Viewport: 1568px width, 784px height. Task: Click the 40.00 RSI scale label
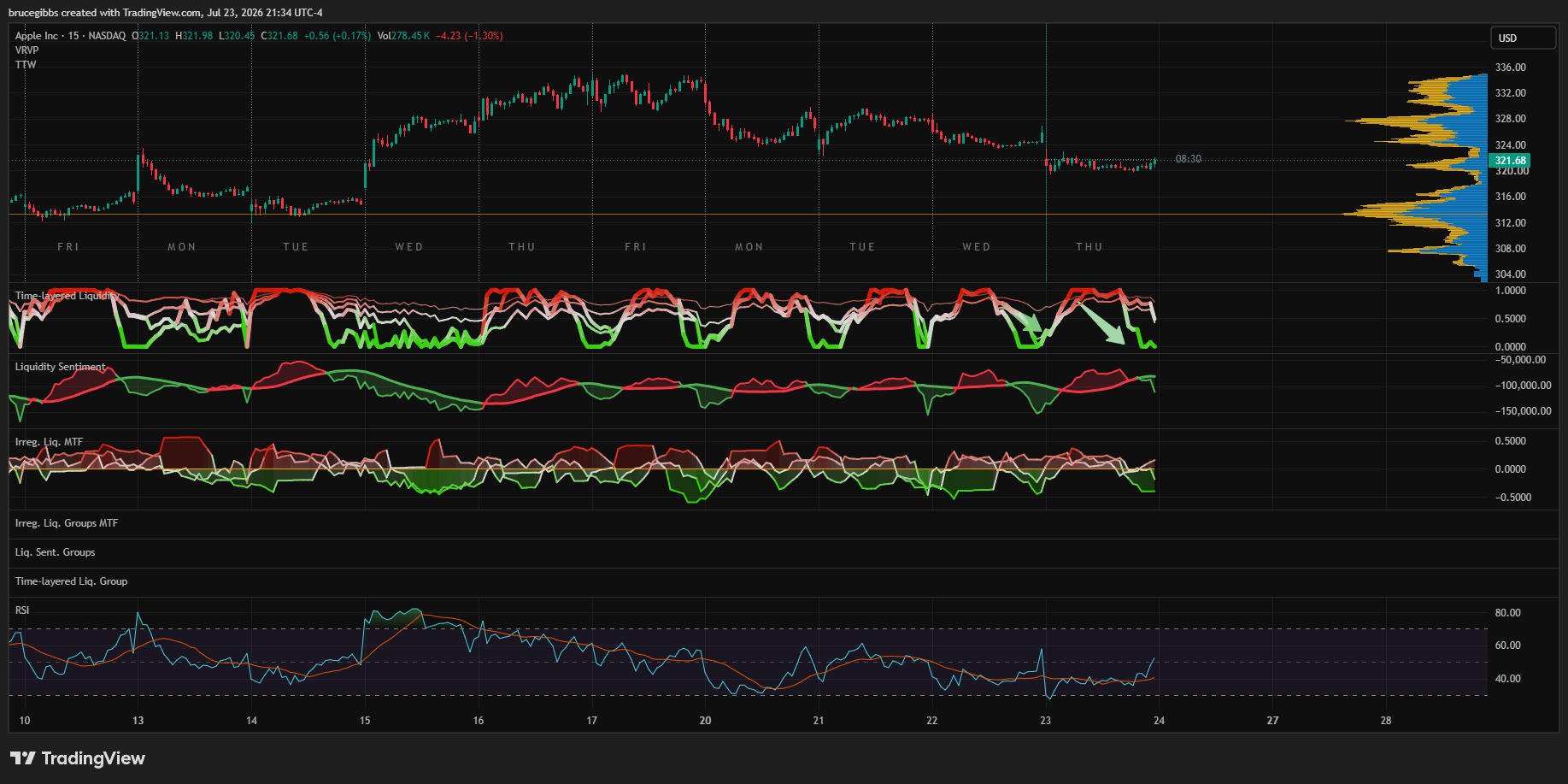pos(1507,679)
